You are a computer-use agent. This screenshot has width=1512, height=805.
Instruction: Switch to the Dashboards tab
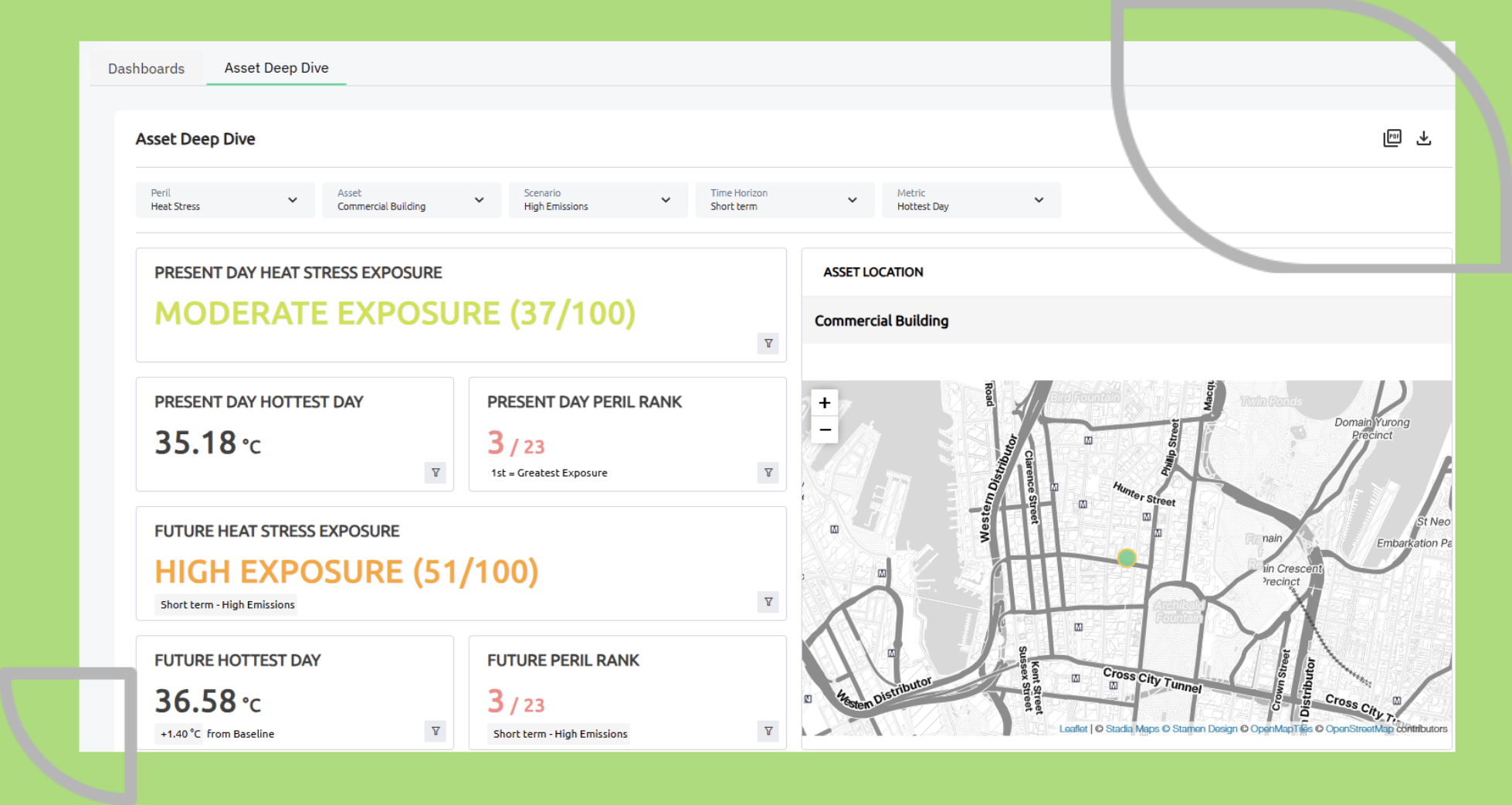tap(146, 68)
